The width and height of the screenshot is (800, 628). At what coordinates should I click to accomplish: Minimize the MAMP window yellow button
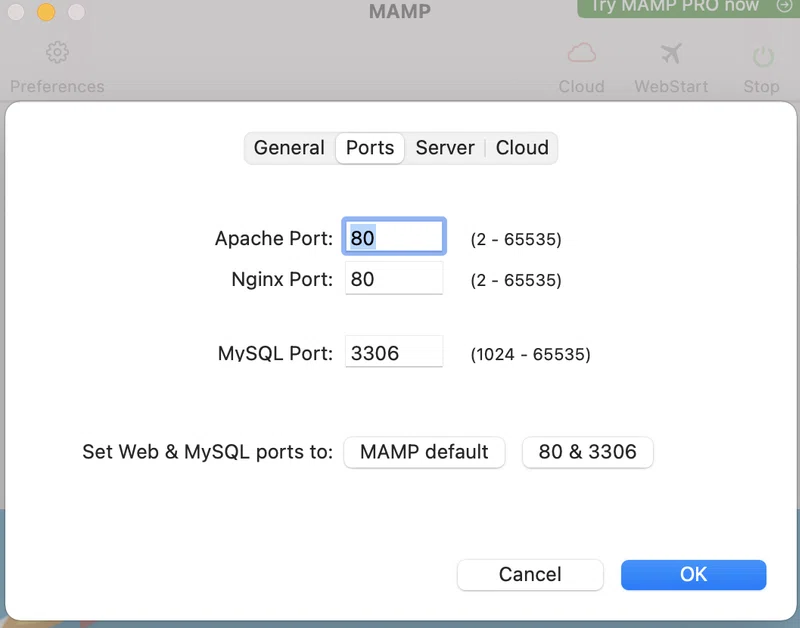click(x=46, y=12)
